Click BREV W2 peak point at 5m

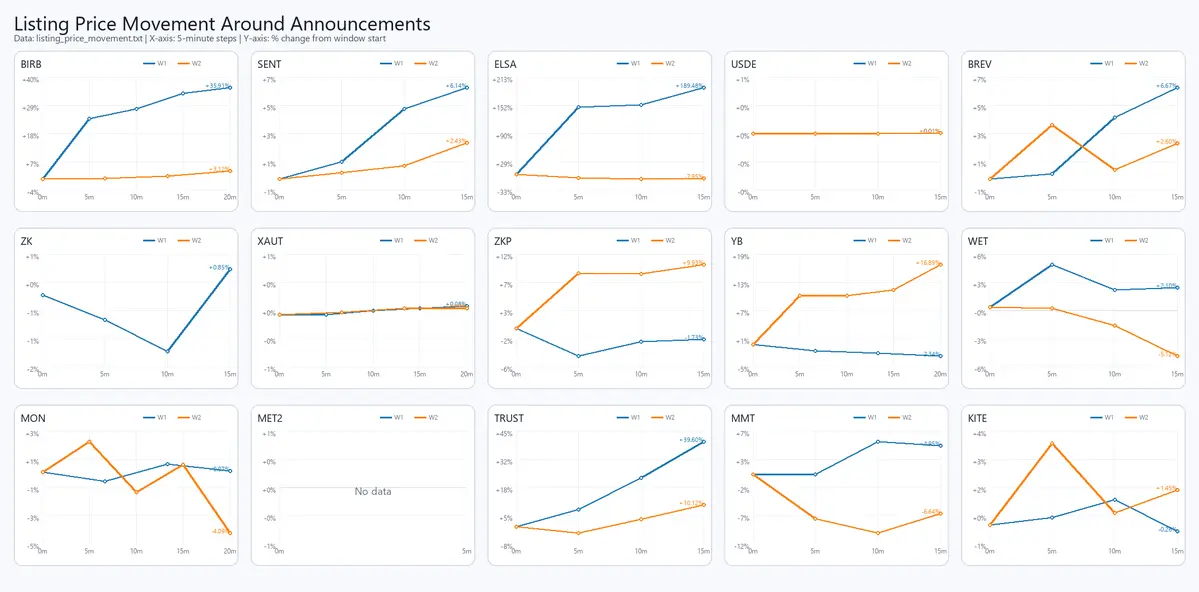click(1052, 125)
